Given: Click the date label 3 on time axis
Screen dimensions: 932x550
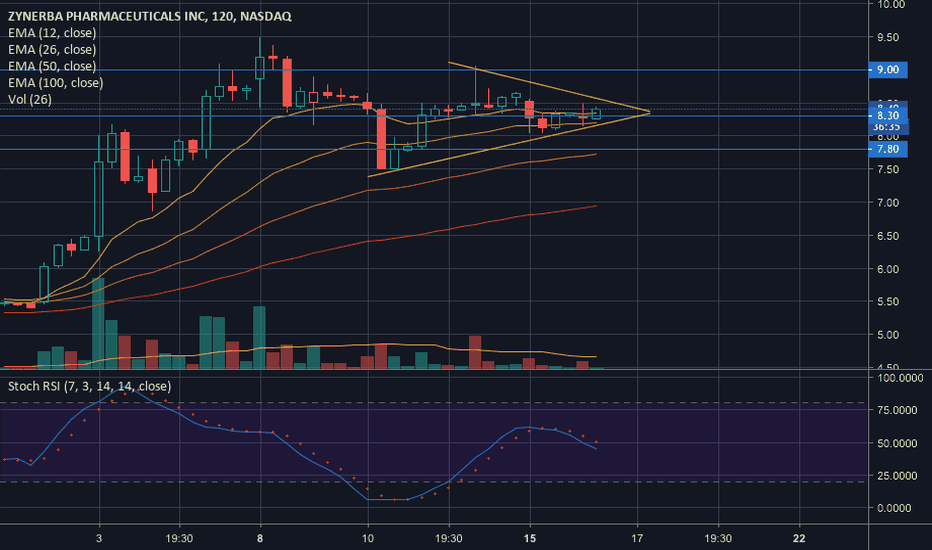Looking at the screenshot, I should point(99,538).
